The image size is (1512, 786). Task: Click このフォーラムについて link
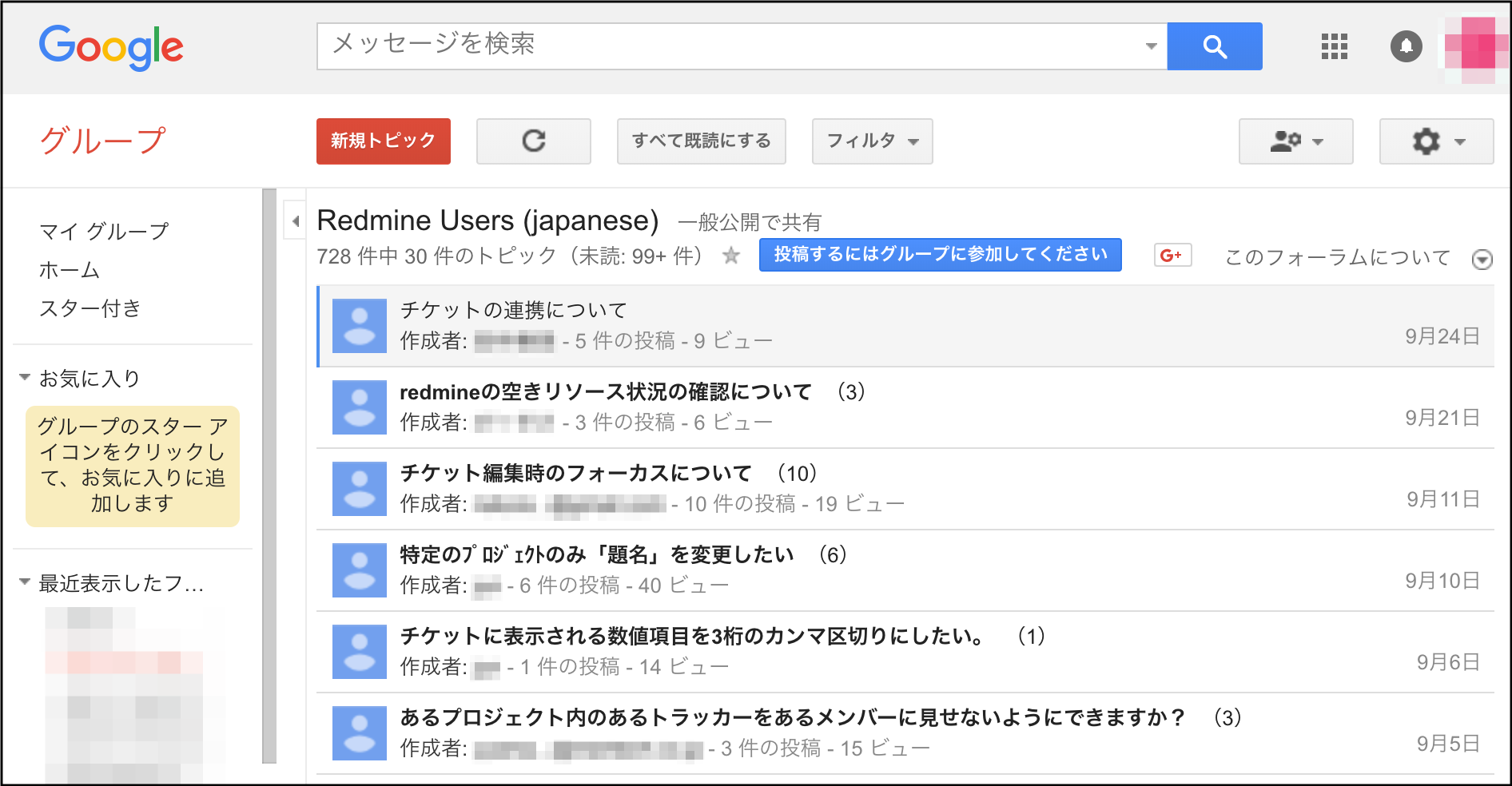pos(1338,257)
